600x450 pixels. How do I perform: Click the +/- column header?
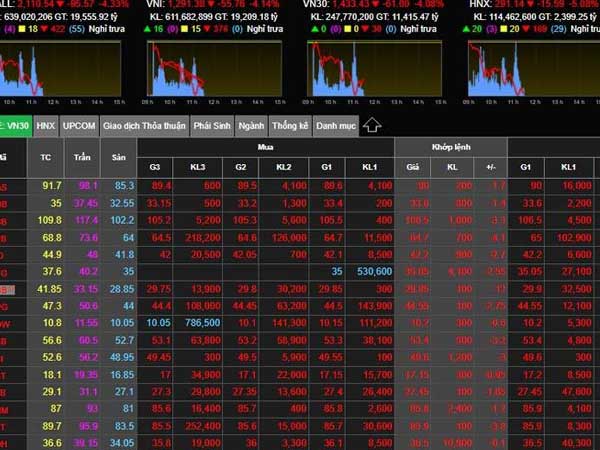[x=491, y=168]
